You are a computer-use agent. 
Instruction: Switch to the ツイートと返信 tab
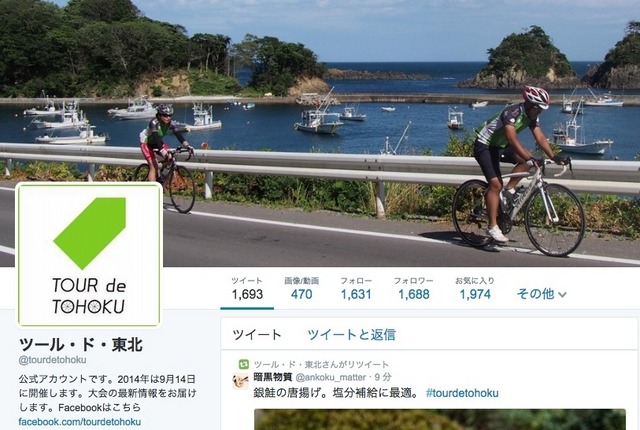[351, 335]
